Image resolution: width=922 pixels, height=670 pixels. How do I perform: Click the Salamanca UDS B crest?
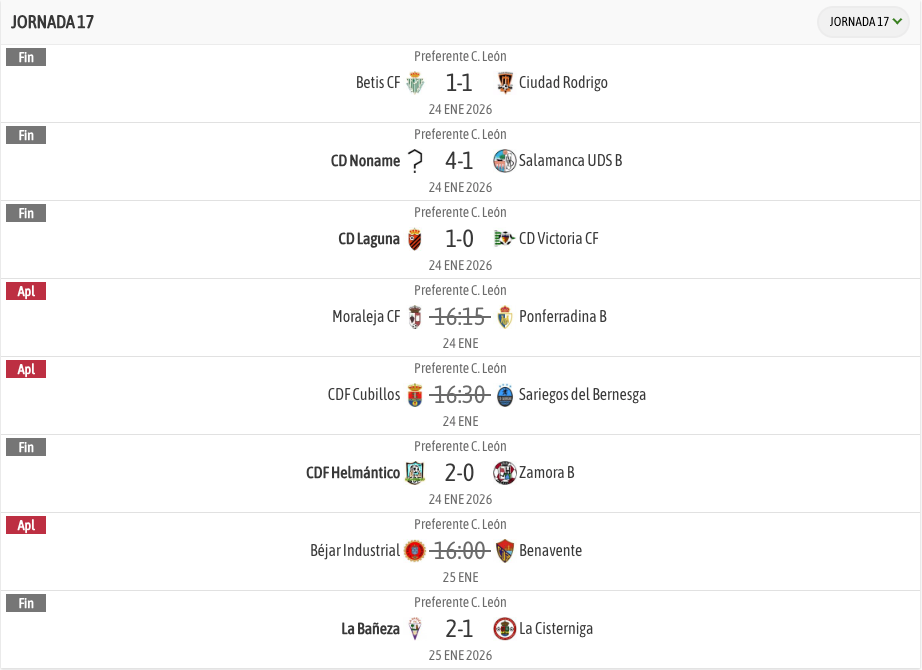(505, 161)
